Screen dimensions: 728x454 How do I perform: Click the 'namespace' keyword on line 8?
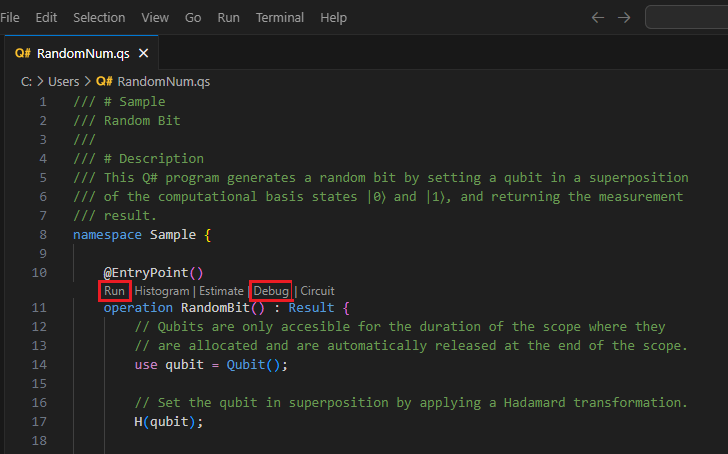pos(107,235)
